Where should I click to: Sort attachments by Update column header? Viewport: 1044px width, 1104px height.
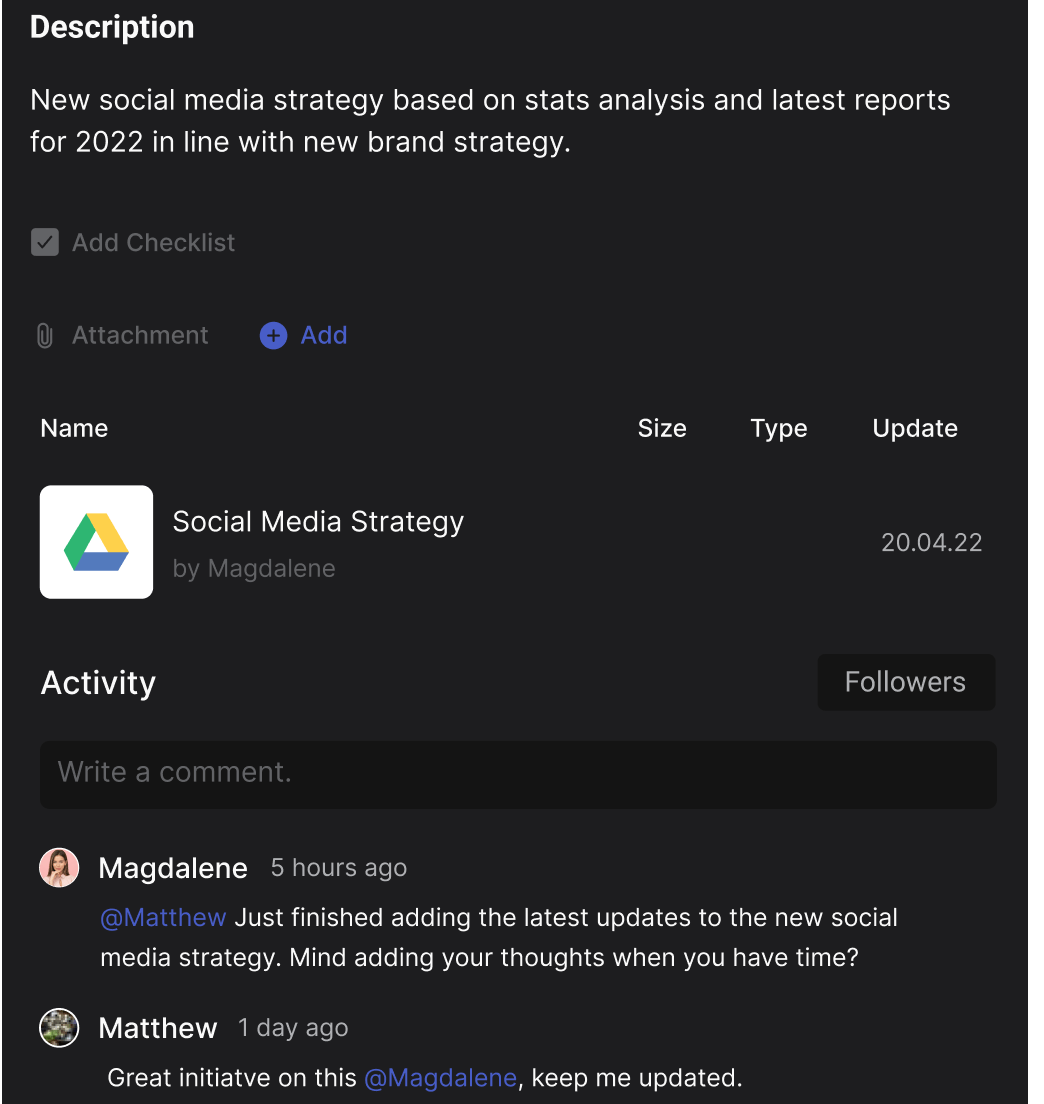pyautogui.click(x=915, y=428)
